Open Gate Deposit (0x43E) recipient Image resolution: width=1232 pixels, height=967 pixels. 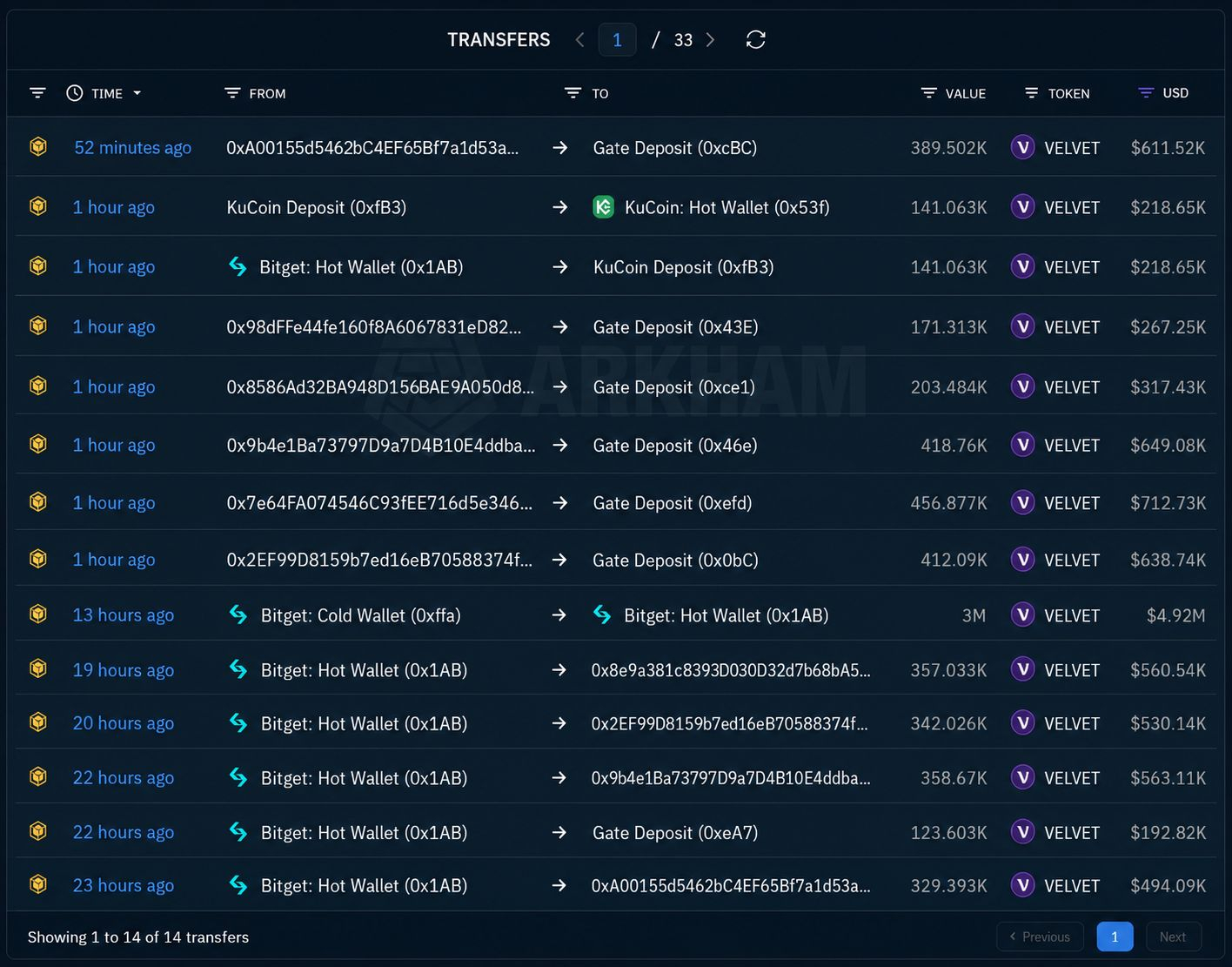click(676, 327)
